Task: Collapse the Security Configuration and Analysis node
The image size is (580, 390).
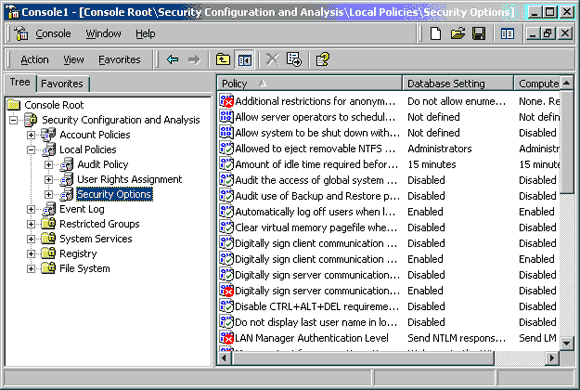Action: point(14,120)
